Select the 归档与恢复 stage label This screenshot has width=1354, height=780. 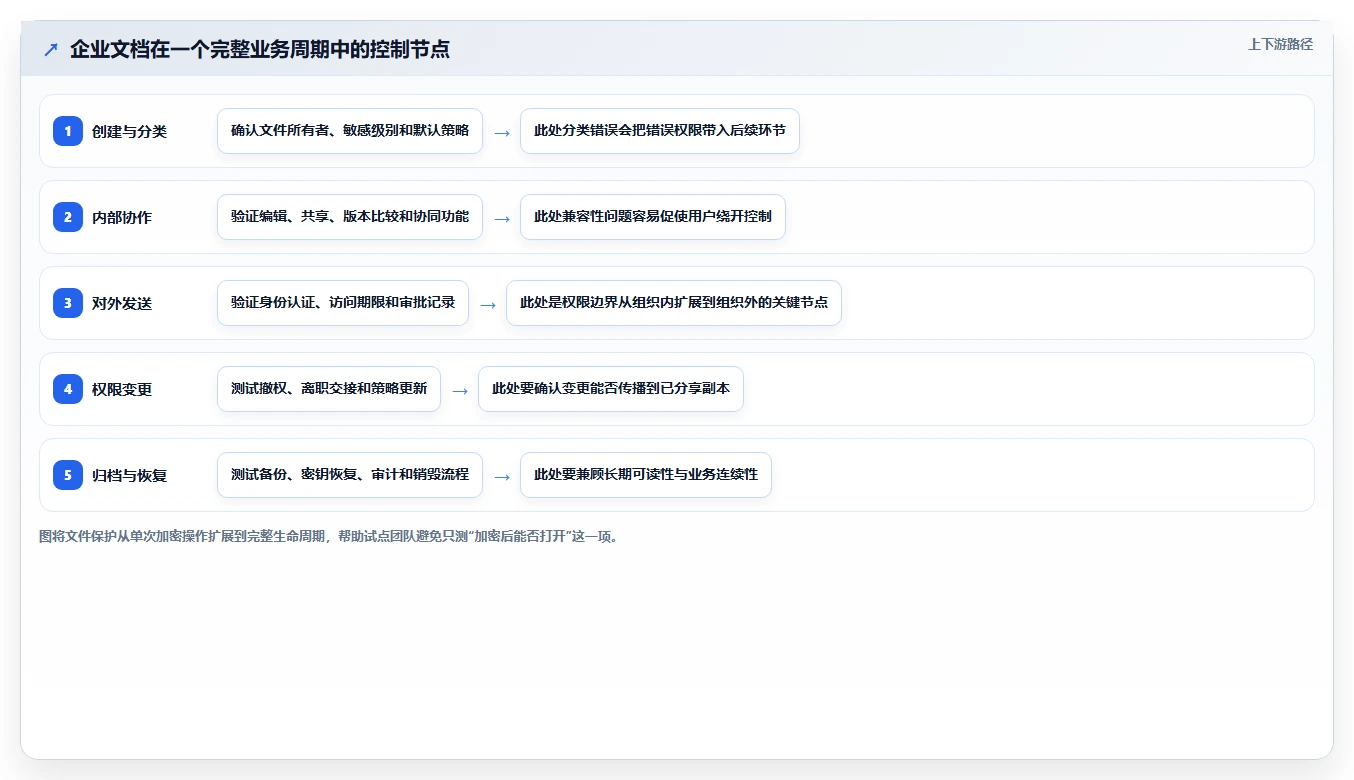129,475
